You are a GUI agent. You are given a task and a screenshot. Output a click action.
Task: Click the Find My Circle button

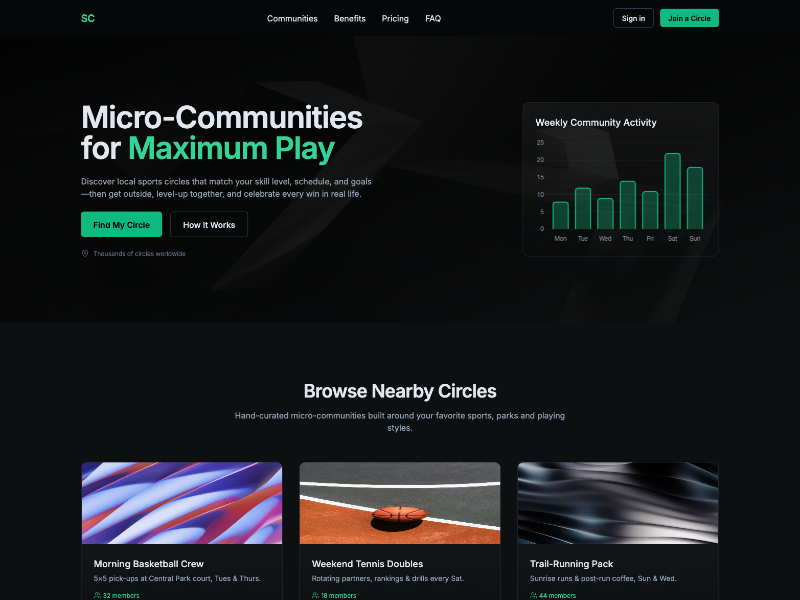(121, 224)
